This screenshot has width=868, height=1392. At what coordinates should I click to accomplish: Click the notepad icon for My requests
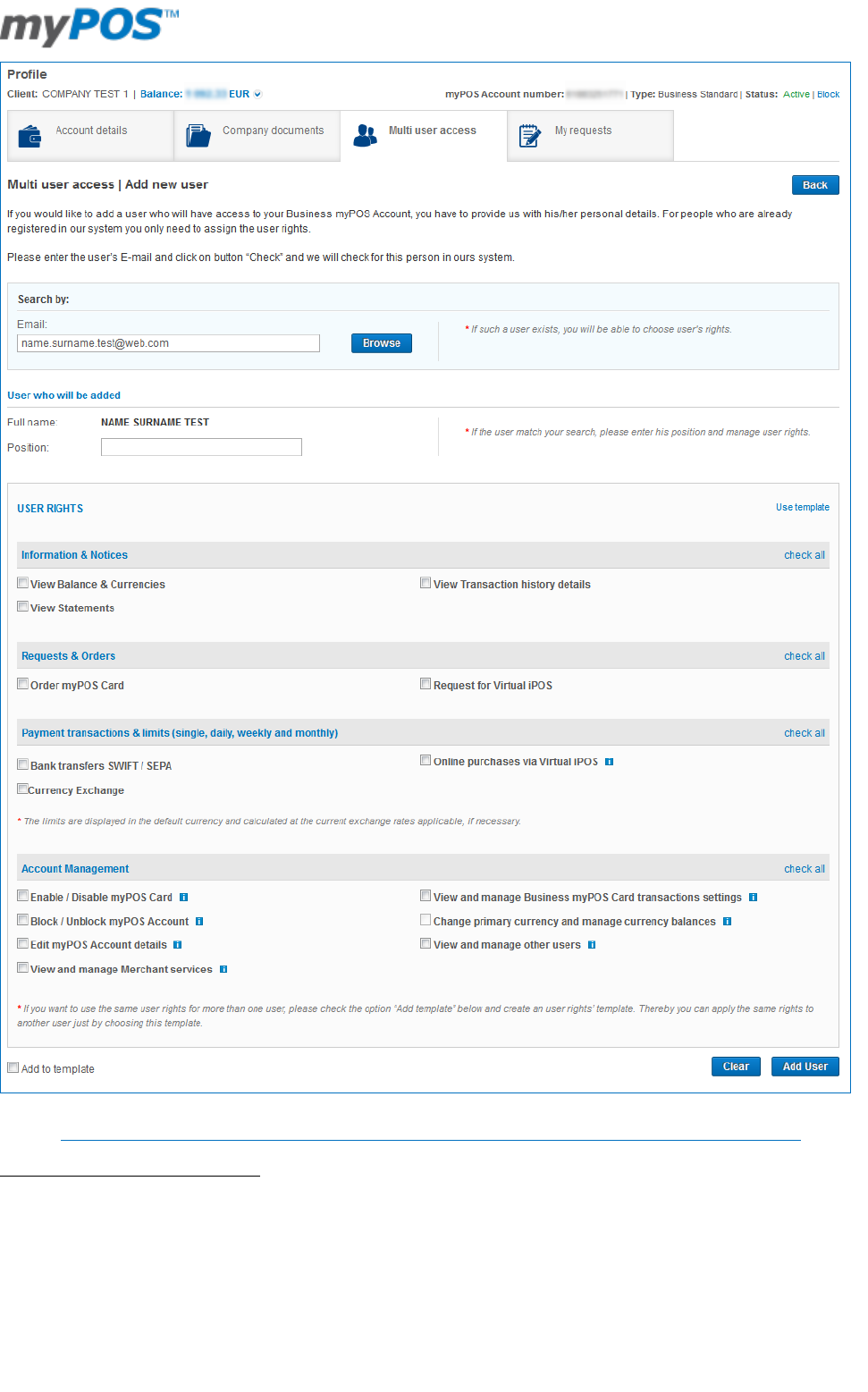coord(530,136)
